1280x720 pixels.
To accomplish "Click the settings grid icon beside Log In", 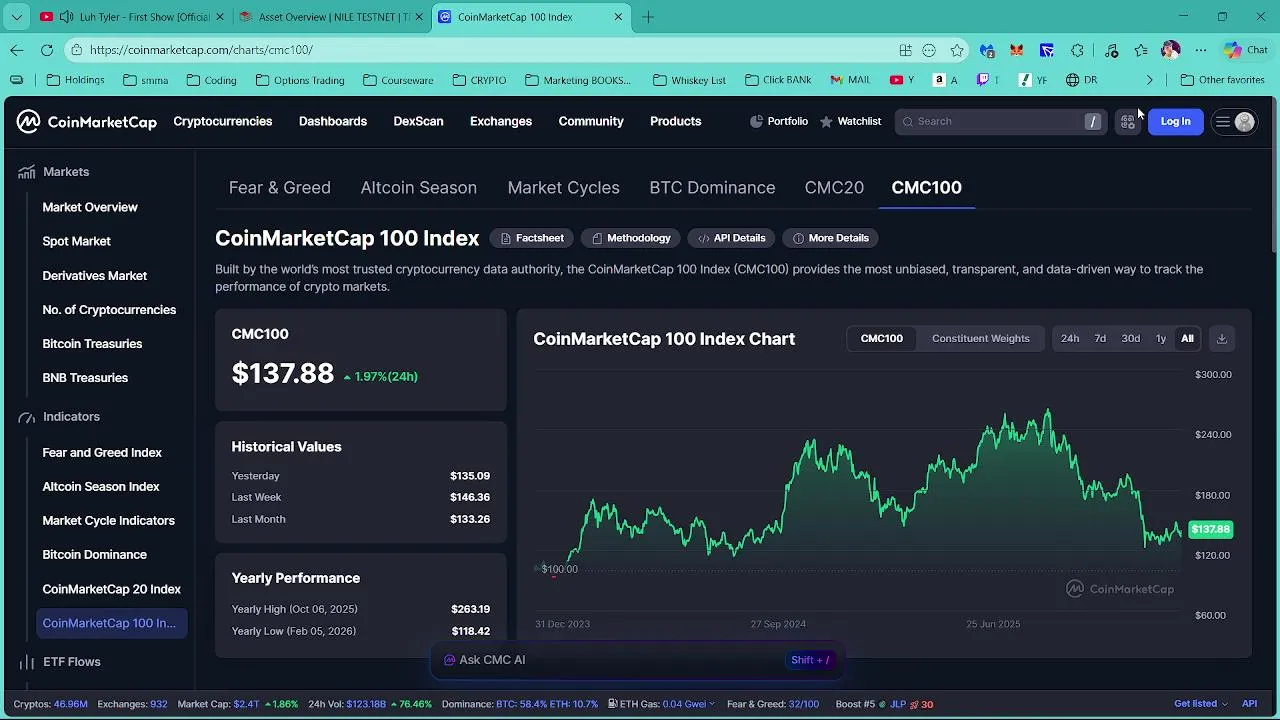I will tap(1128, 121).
